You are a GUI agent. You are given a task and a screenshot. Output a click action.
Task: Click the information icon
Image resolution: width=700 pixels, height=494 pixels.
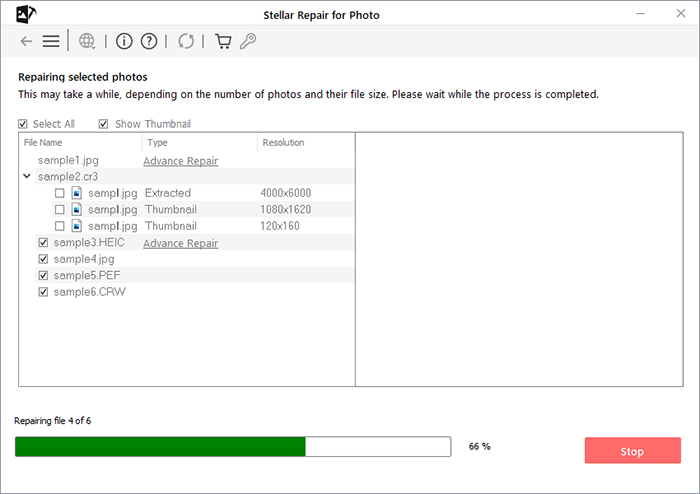click(124, 42)
